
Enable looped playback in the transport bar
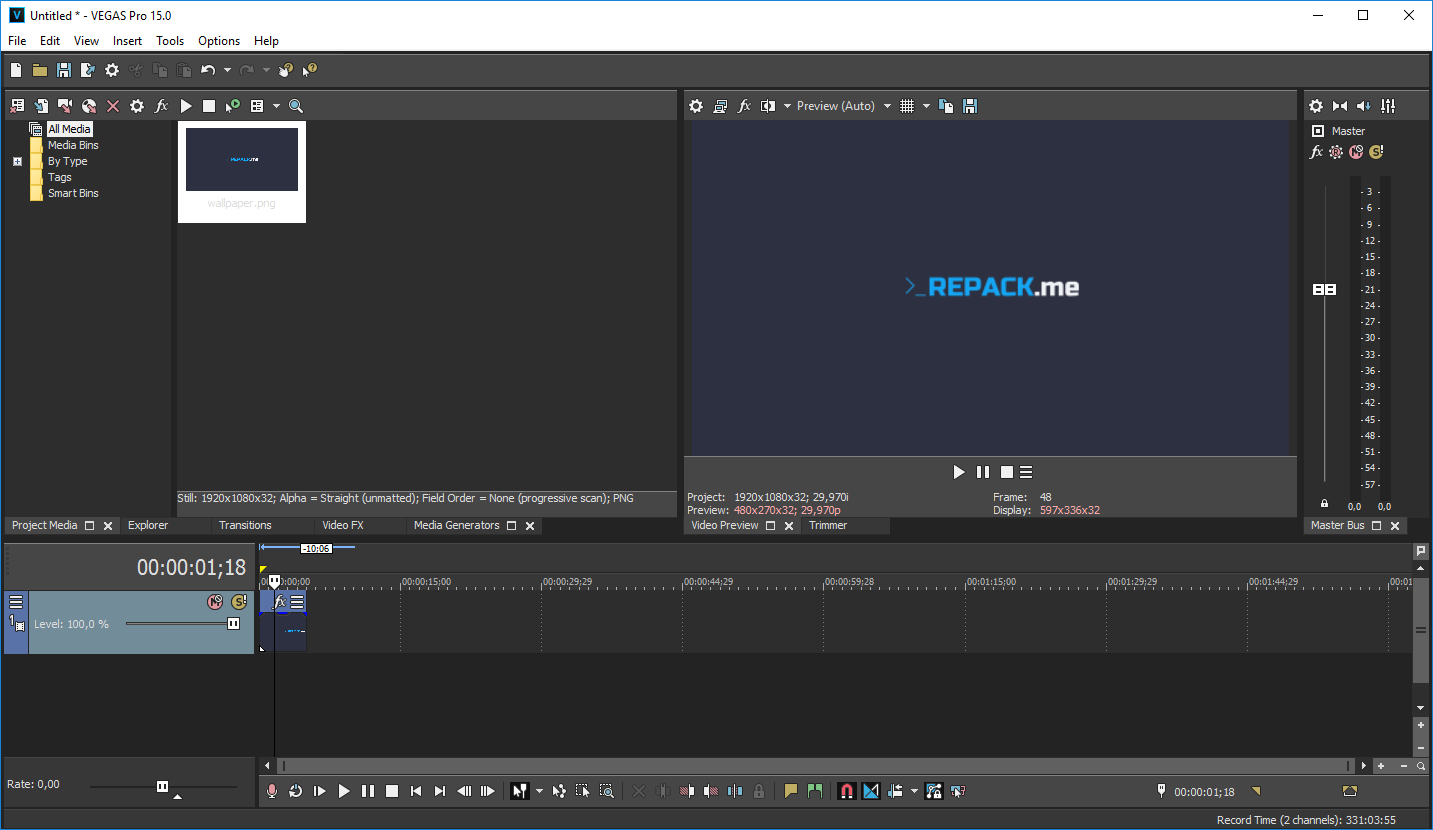tap(295, 791)
